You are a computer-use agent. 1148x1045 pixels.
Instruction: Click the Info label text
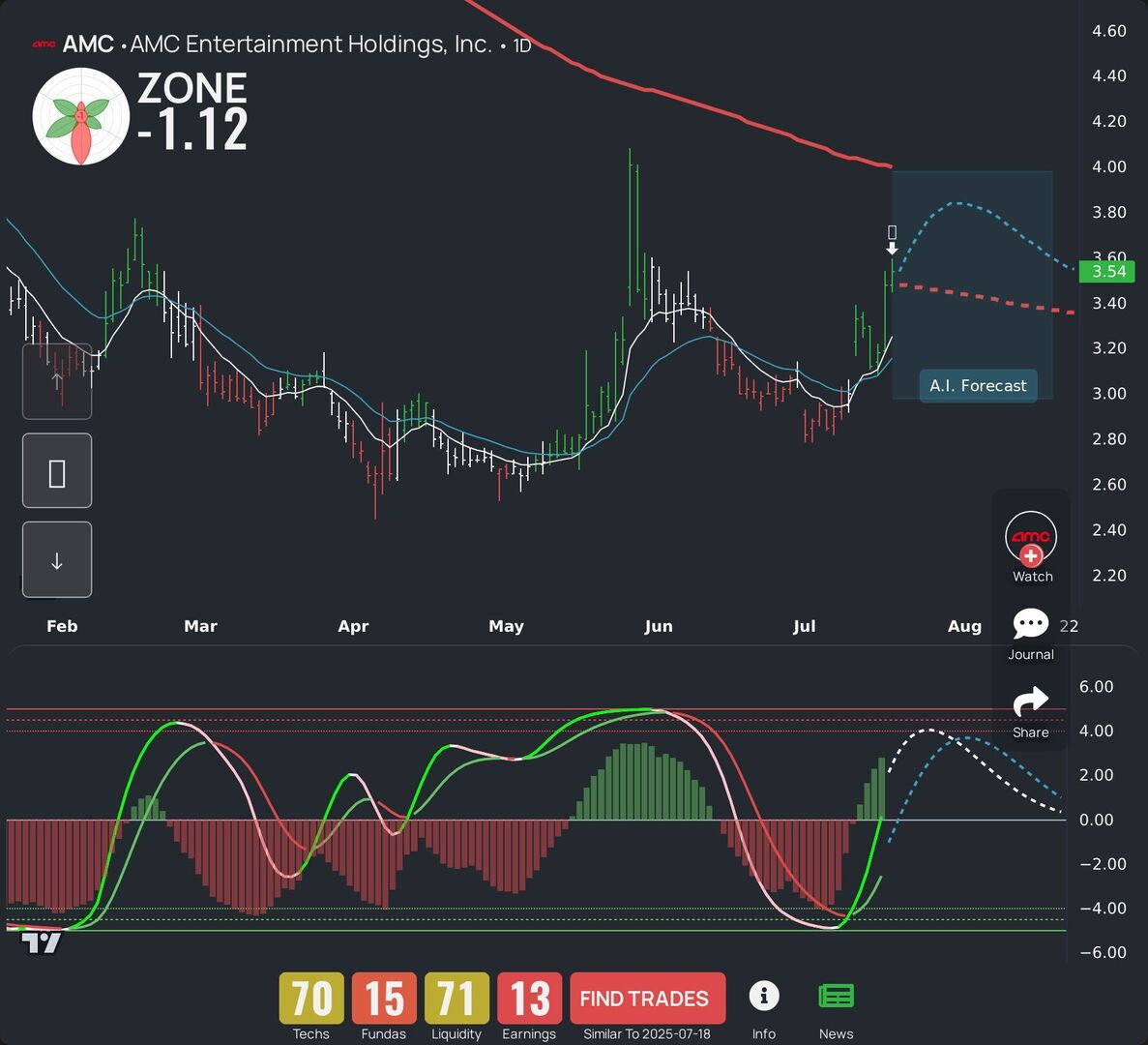[764, 1034]
